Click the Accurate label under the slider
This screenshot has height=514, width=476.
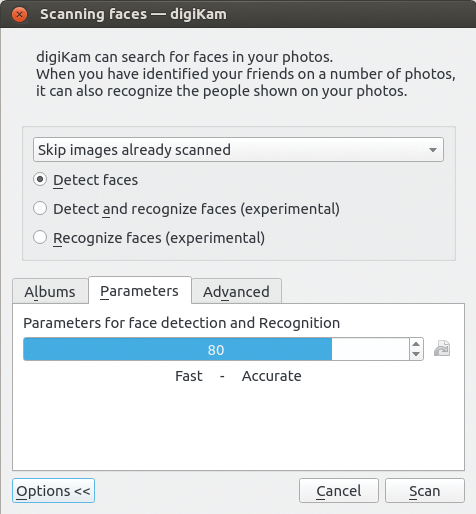tap(272, 376)
